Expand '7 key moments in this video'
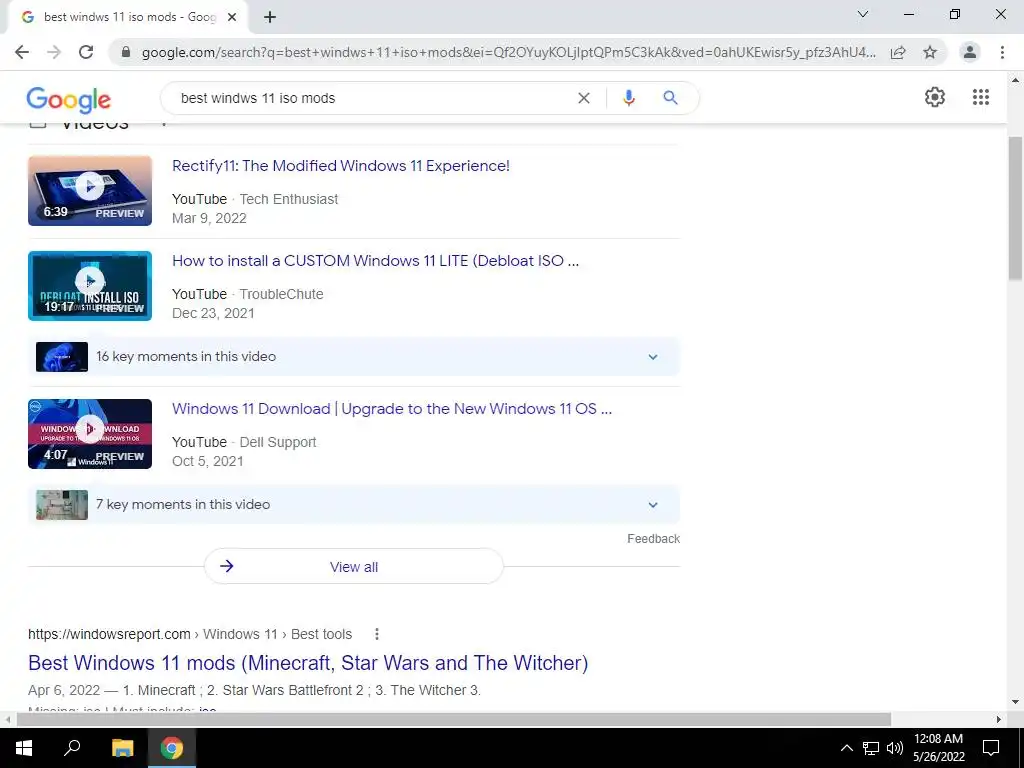Screen dimensions: 1024x768 click(x=353, y=505)
